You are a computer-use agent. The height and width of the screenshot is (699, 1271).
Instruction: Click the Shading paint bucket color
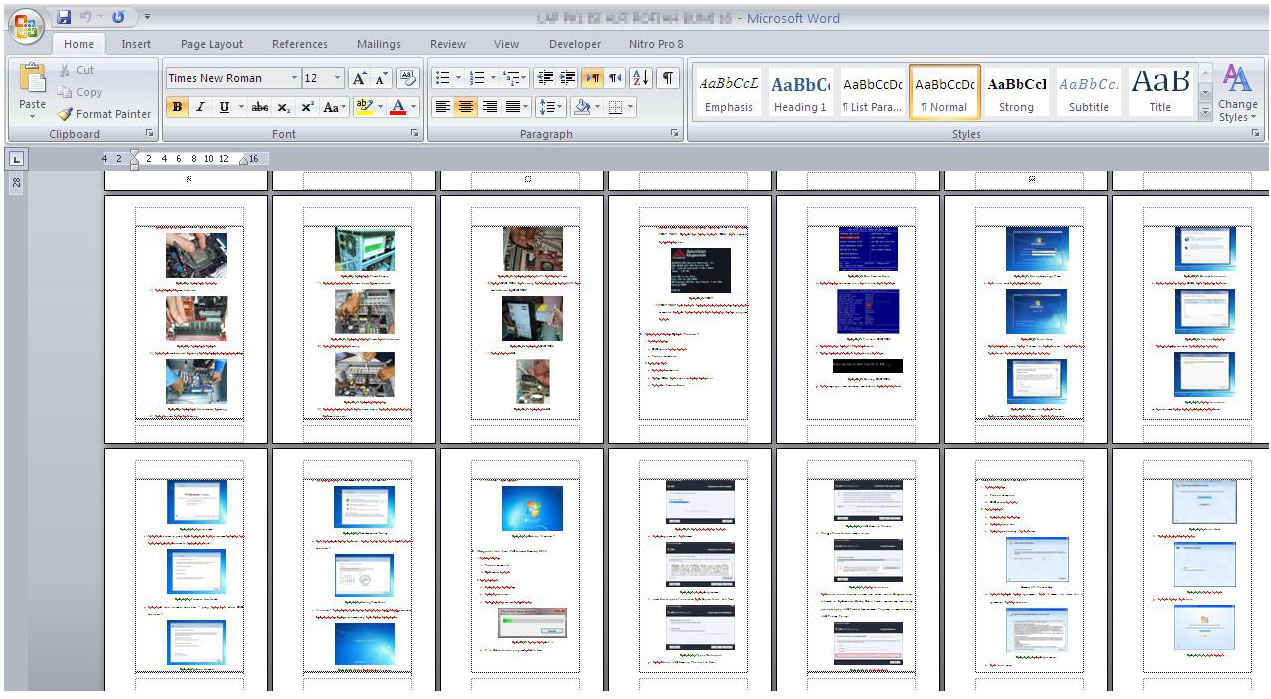click(x=582, y=107)
